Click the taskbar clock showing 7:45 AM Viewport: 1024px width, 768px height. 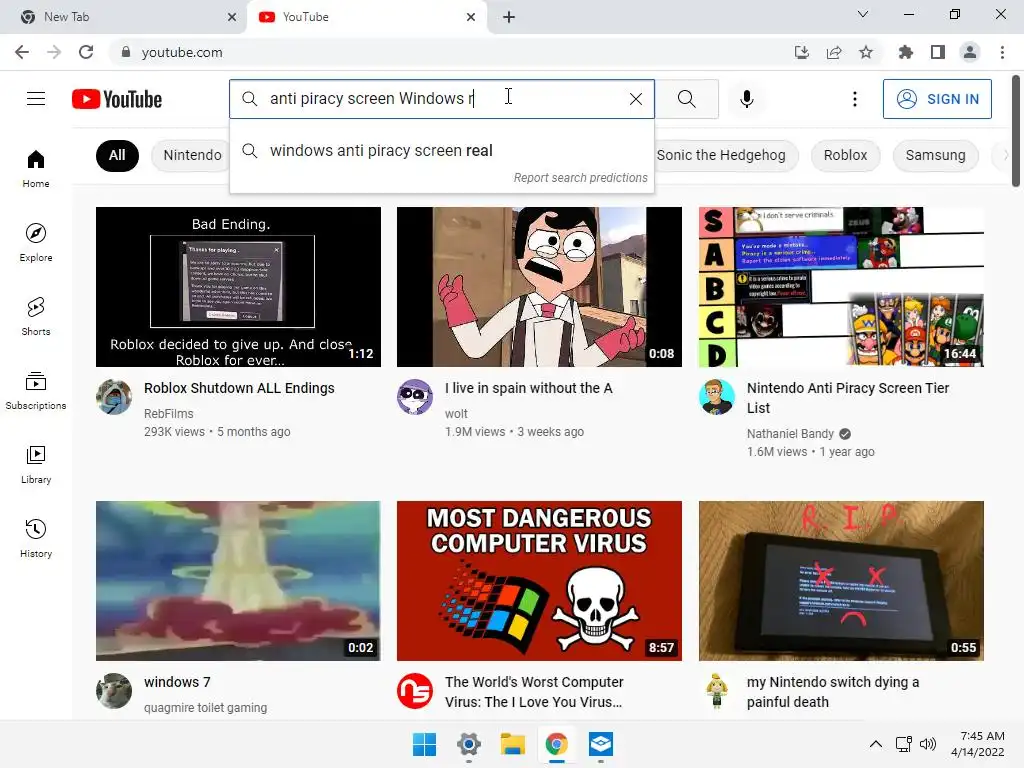coord(978,744)
